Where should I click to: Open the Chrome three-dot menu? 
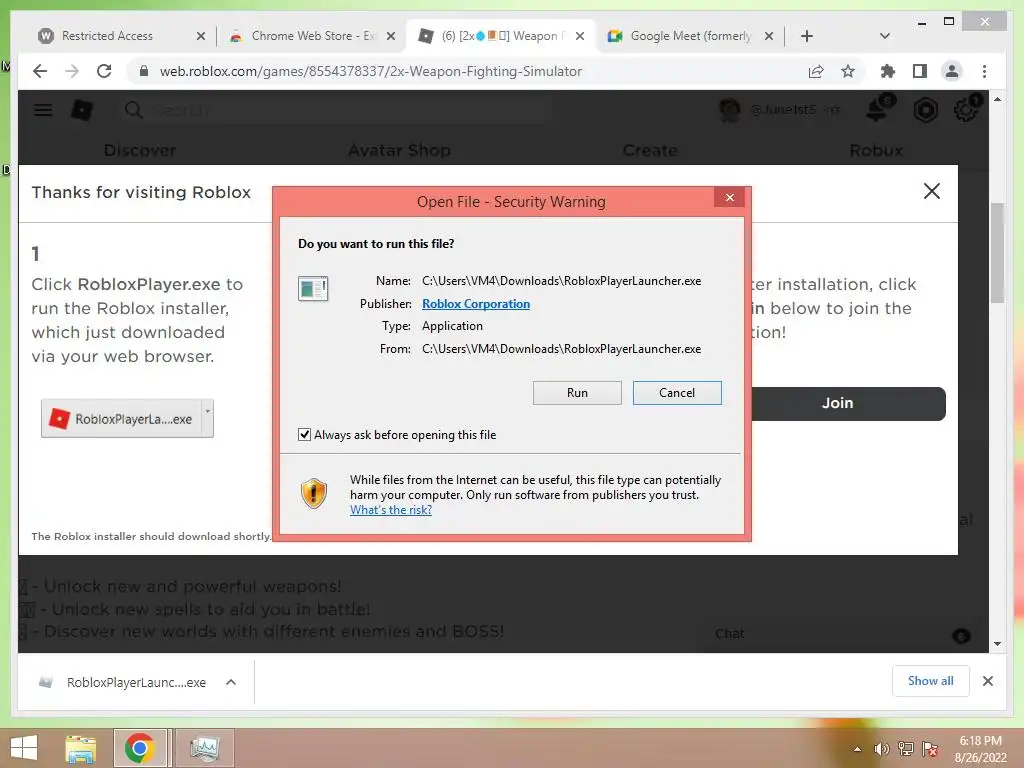tap(984, 71)
